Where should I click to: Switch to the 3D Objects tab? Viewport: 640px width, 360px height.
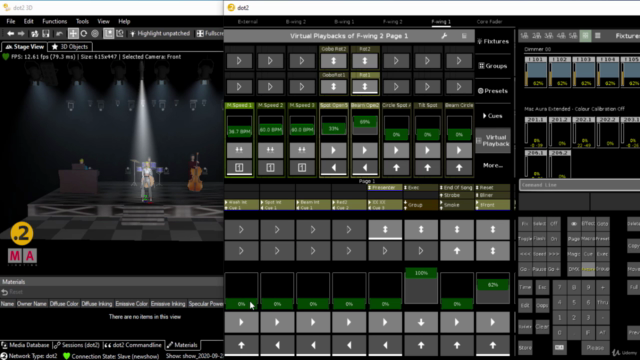70,47
